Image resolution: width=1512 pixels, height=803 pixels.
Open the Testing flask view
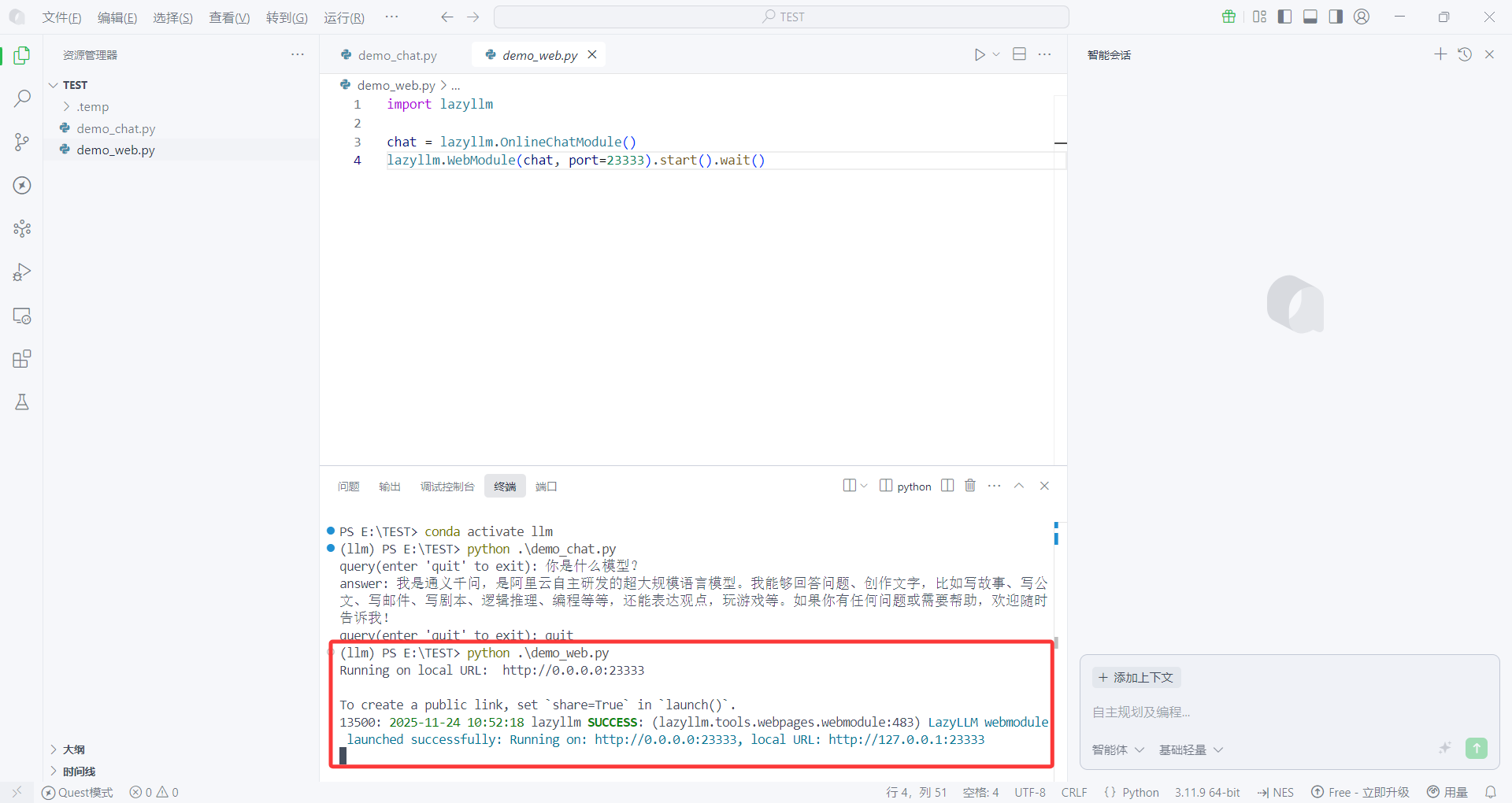[x=22, y=402]
